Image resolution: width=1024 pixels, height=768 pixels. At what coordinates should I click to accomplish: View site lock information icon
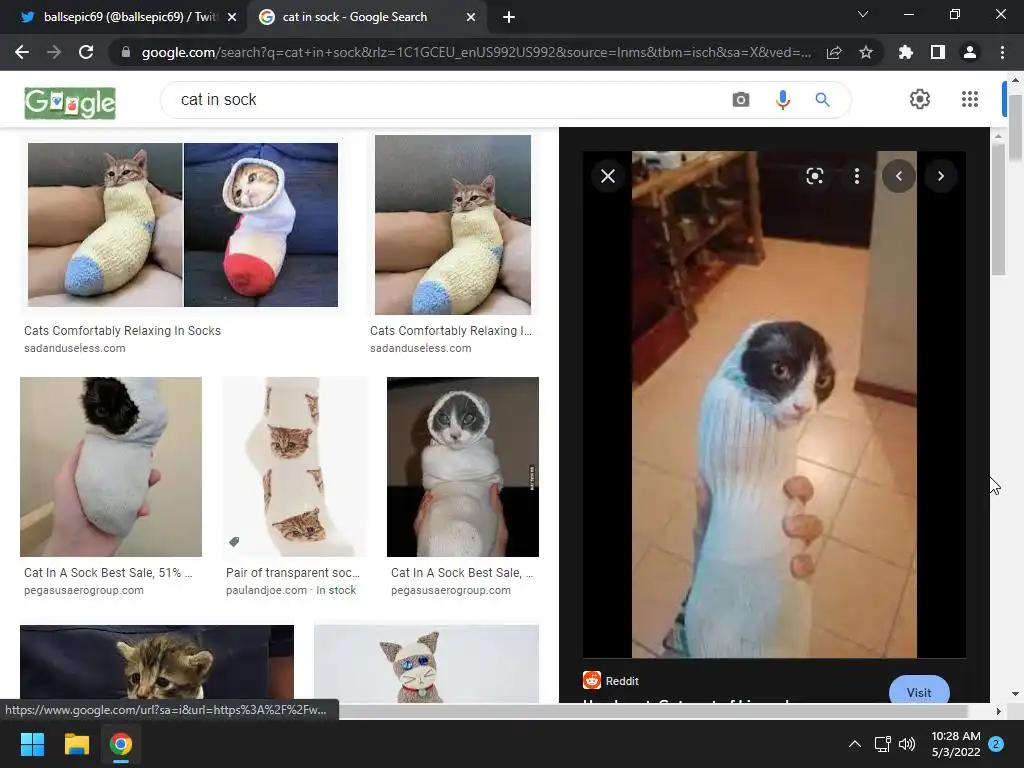coord(125,52)
